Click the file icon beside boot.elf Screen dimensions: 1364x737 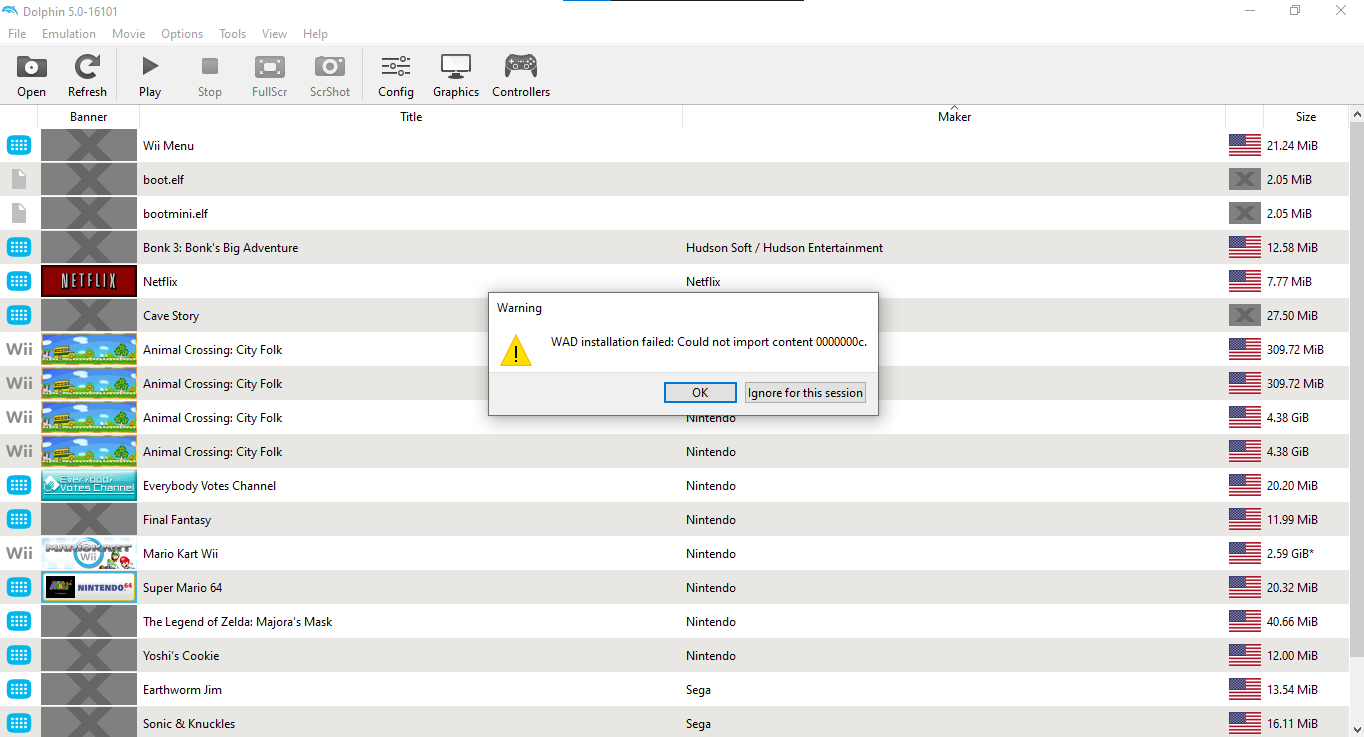tap(19, 180)
